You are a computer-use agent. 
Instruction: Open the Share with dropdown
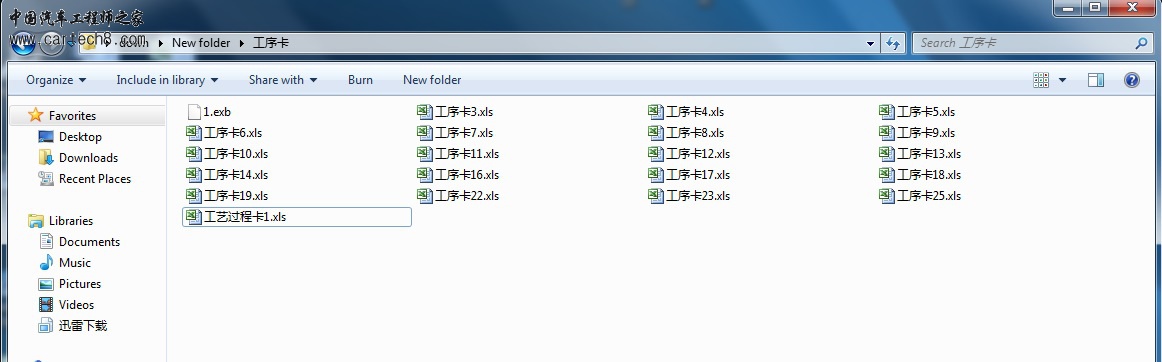(282, 79)
